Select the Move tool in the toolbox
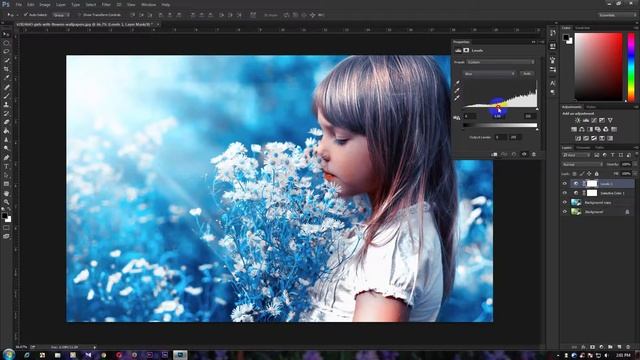 pyautogui.click(x=6, y=34)
